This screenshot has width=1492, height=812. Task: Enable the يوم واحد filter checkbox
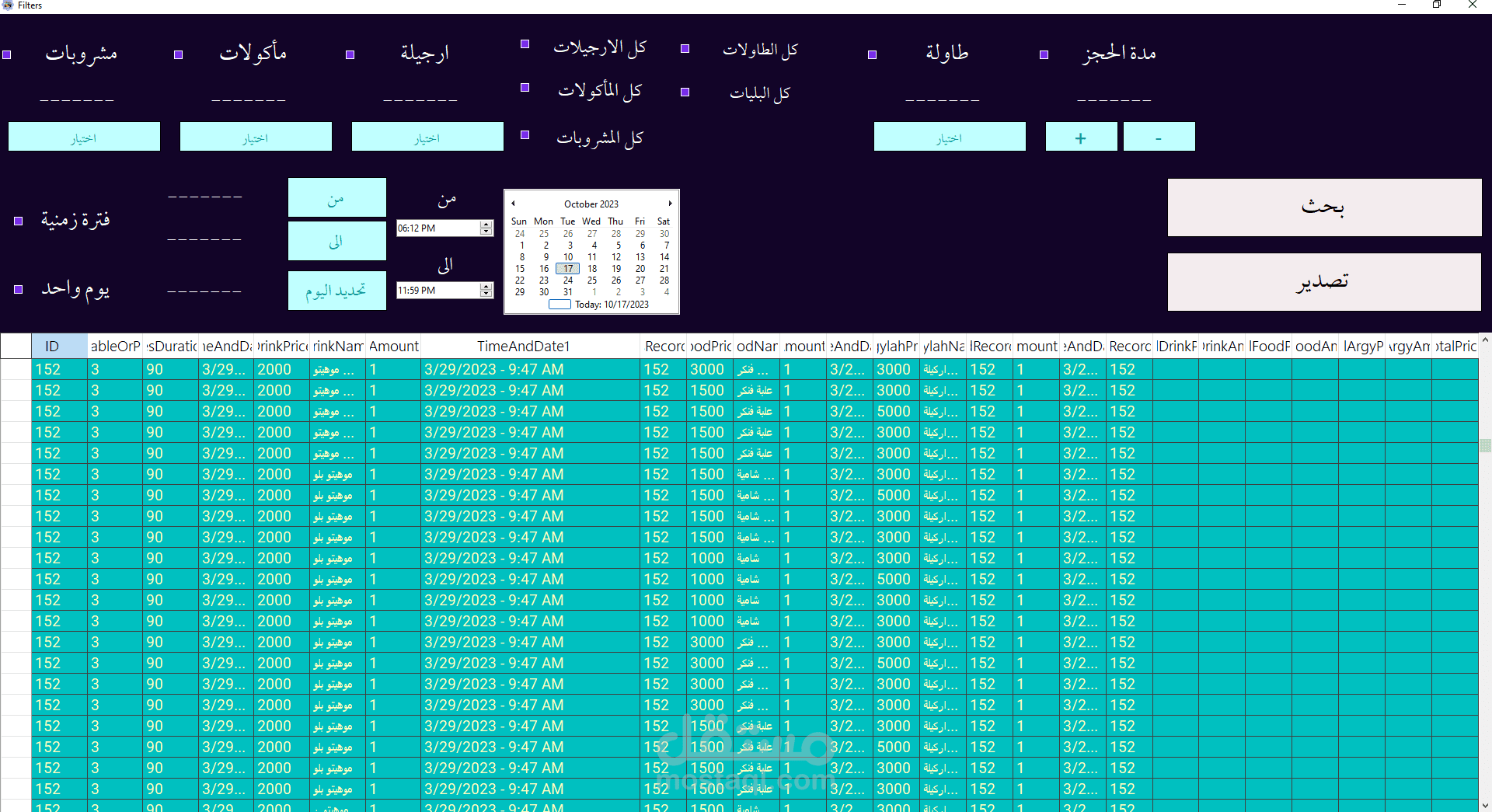coord(19,290)
